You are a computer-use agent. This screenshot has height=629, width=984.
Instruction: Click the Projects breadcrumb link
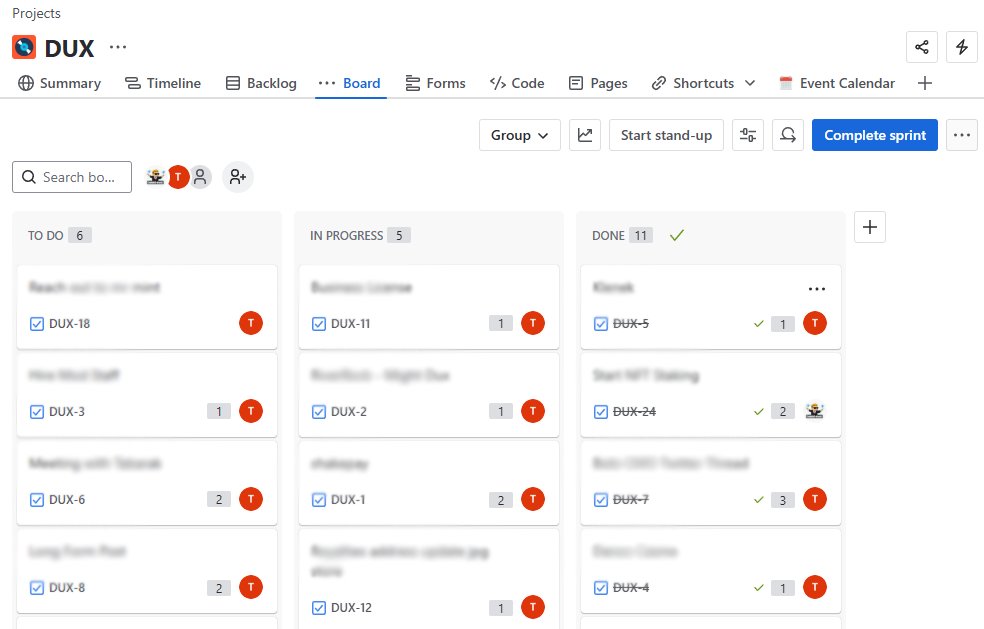[x=36, y=13]
